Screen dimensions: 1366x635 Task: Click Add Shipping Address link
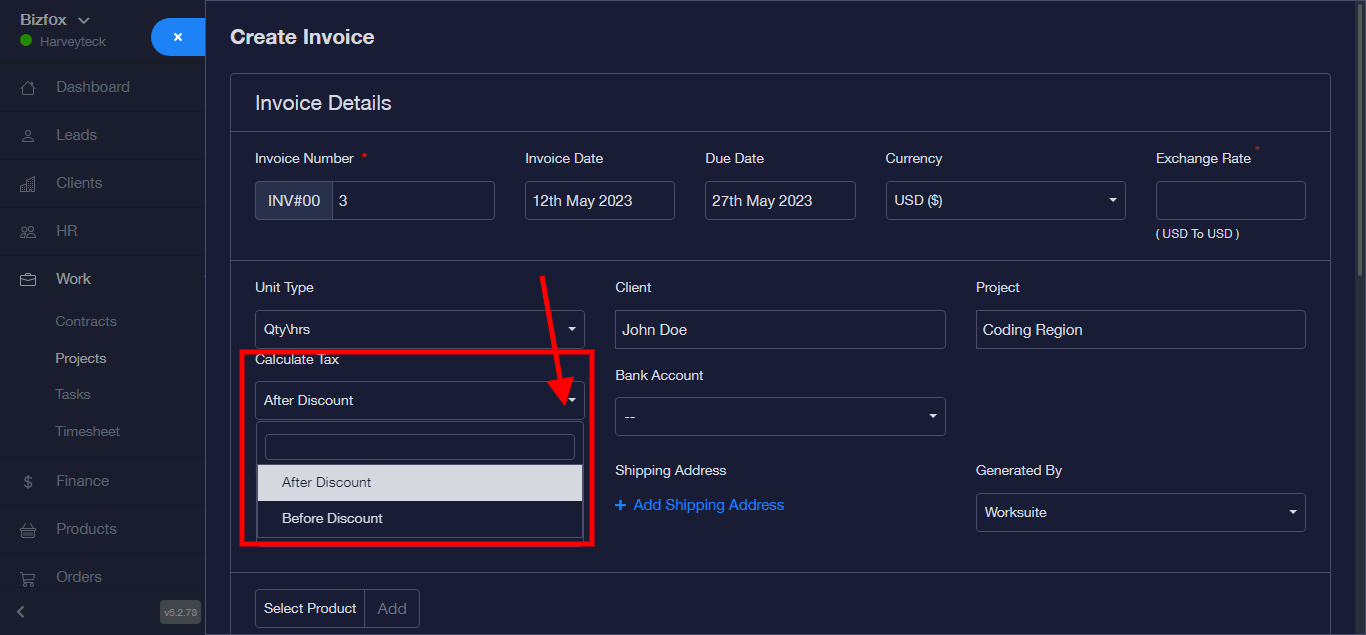pyautogui.click(x=708, y=505)
